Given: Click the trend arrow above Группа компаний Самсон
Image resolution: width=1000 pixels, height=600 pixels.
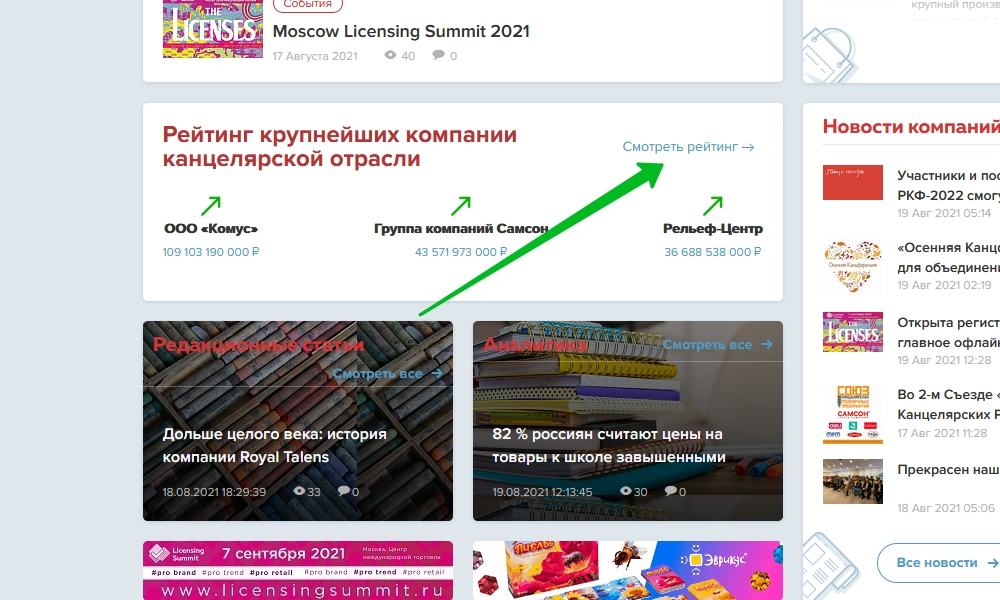Looking at the screenshot, I should coord(460,206).
